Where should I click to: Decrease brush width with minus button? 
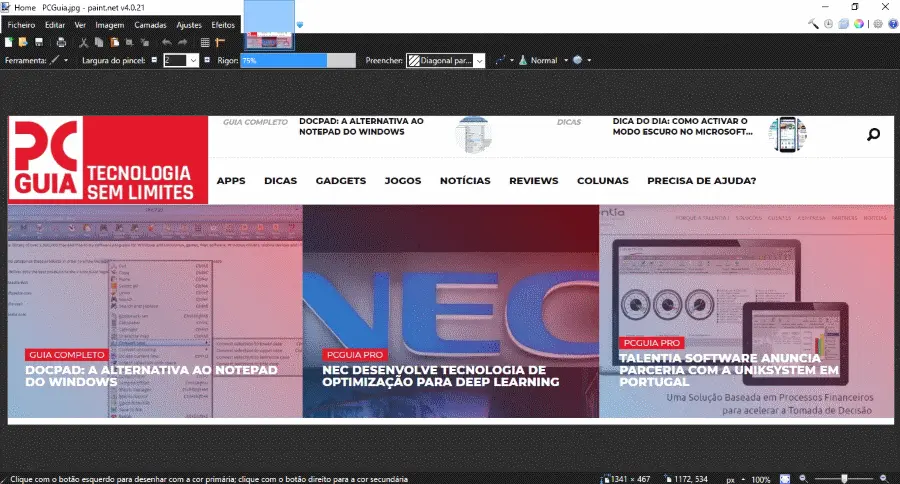tap(154, 60)
